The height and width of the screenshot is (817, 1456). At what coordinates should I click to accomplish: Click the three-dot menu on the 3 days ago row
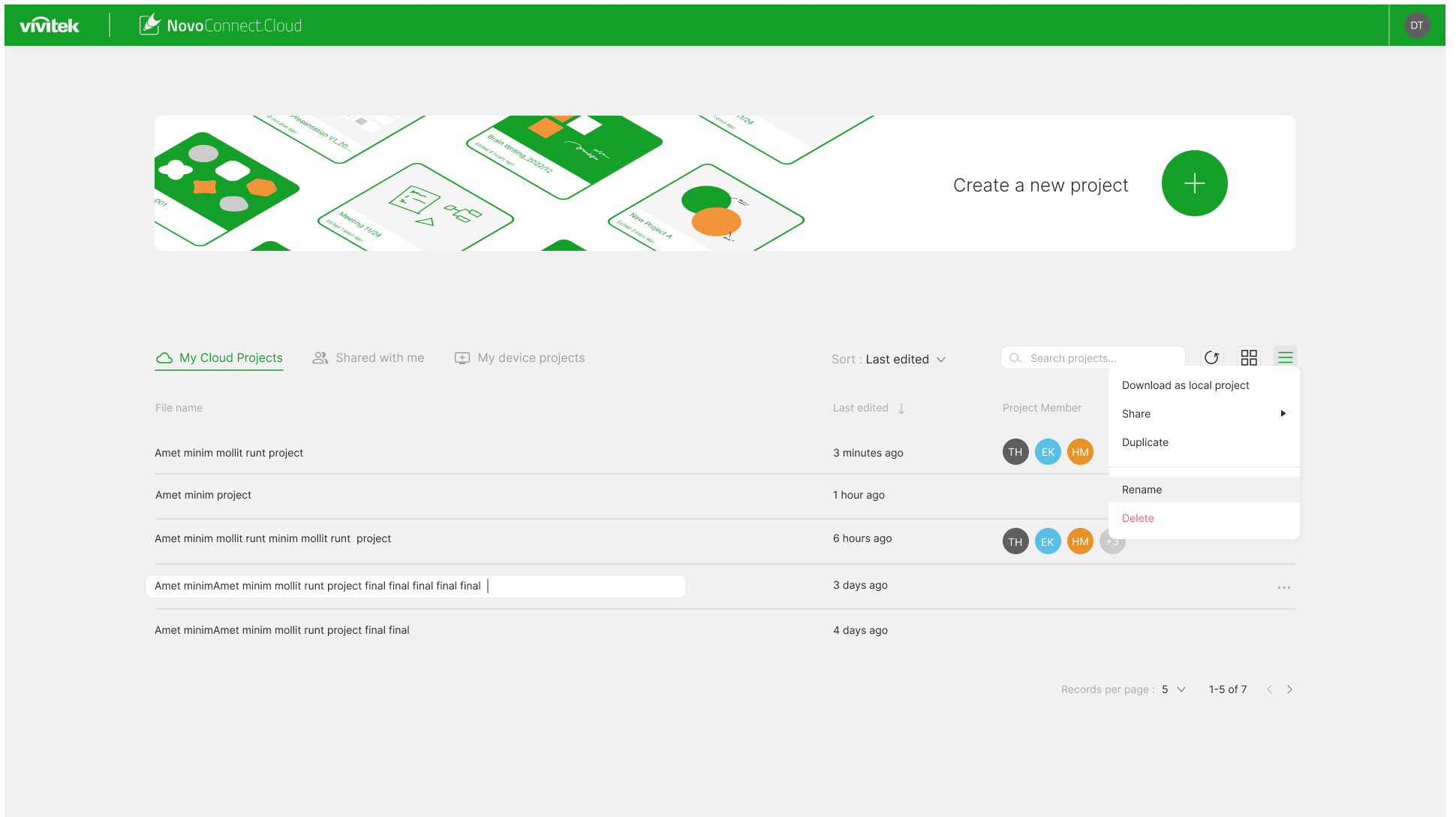pyautogui.click(x=1284, y=587)
